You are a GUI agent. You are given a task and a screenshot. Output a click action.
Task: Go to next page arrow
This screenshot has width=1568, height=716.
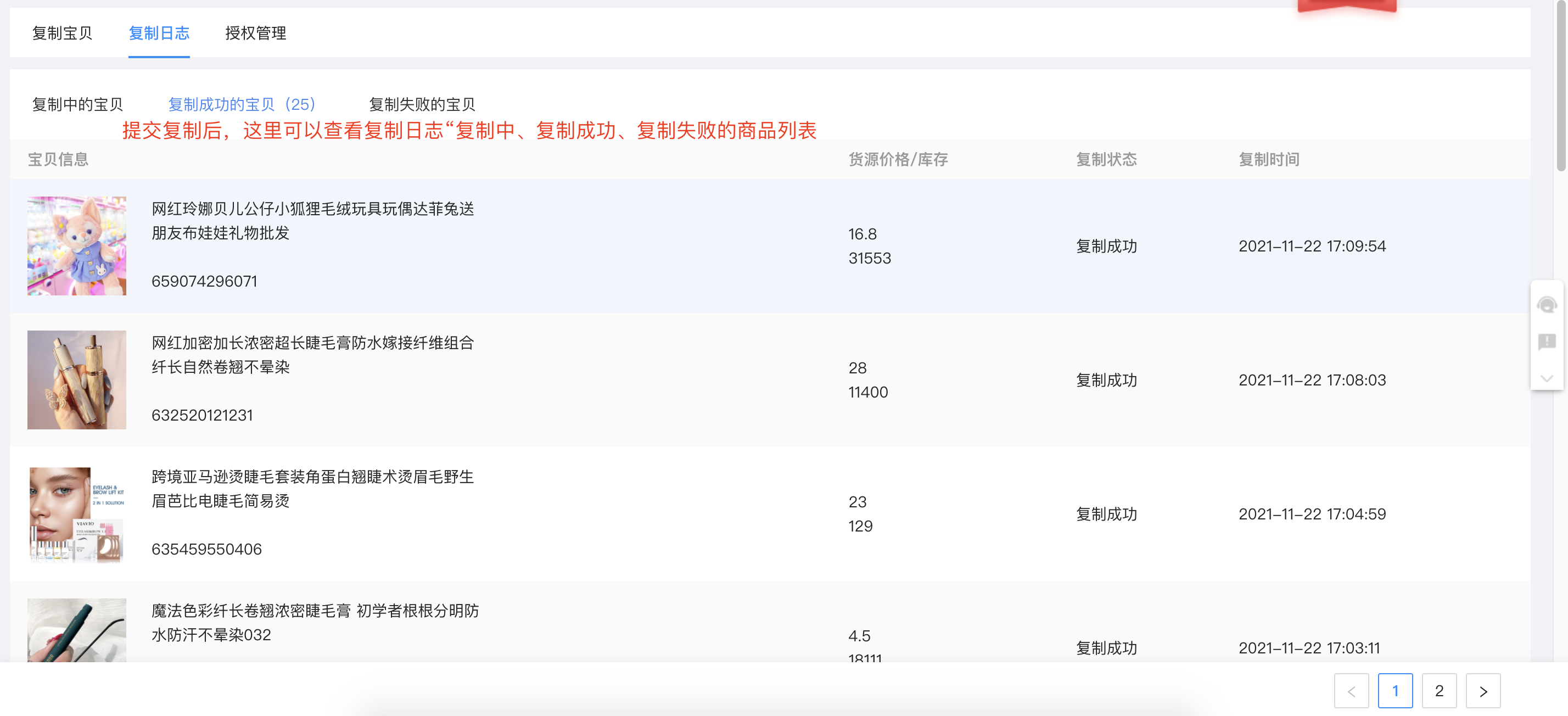[1483, 691]
